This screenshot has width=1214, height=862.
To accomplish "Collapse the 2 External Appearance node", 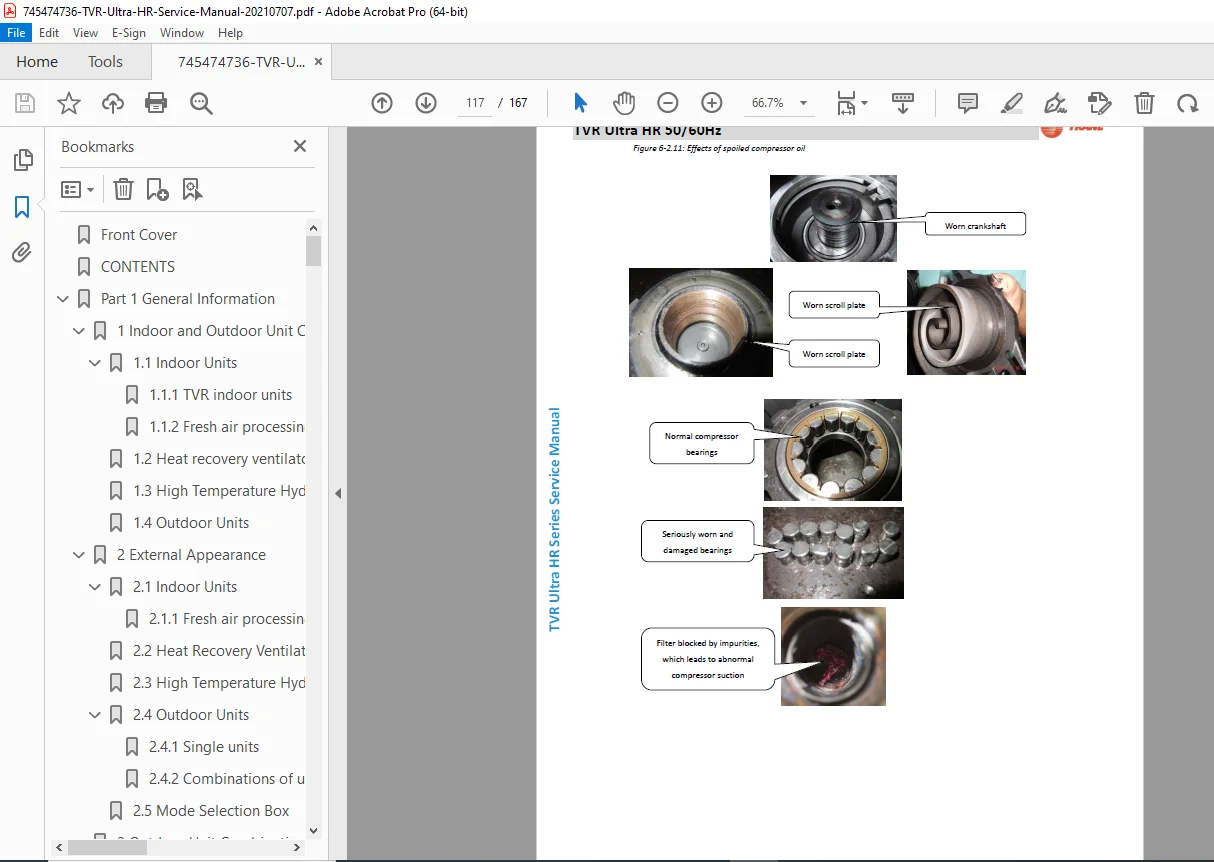I will [x=79, y=555].
